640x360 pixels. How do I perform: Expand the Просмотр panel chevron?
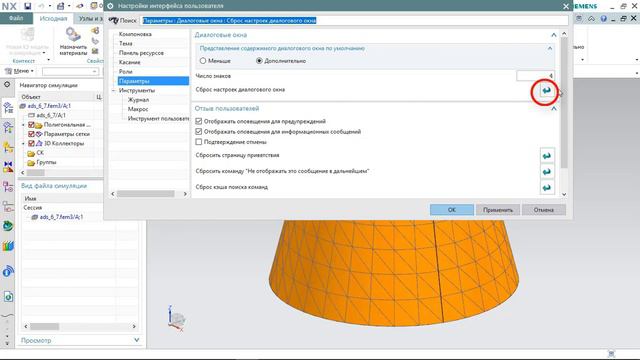[136, 340]
